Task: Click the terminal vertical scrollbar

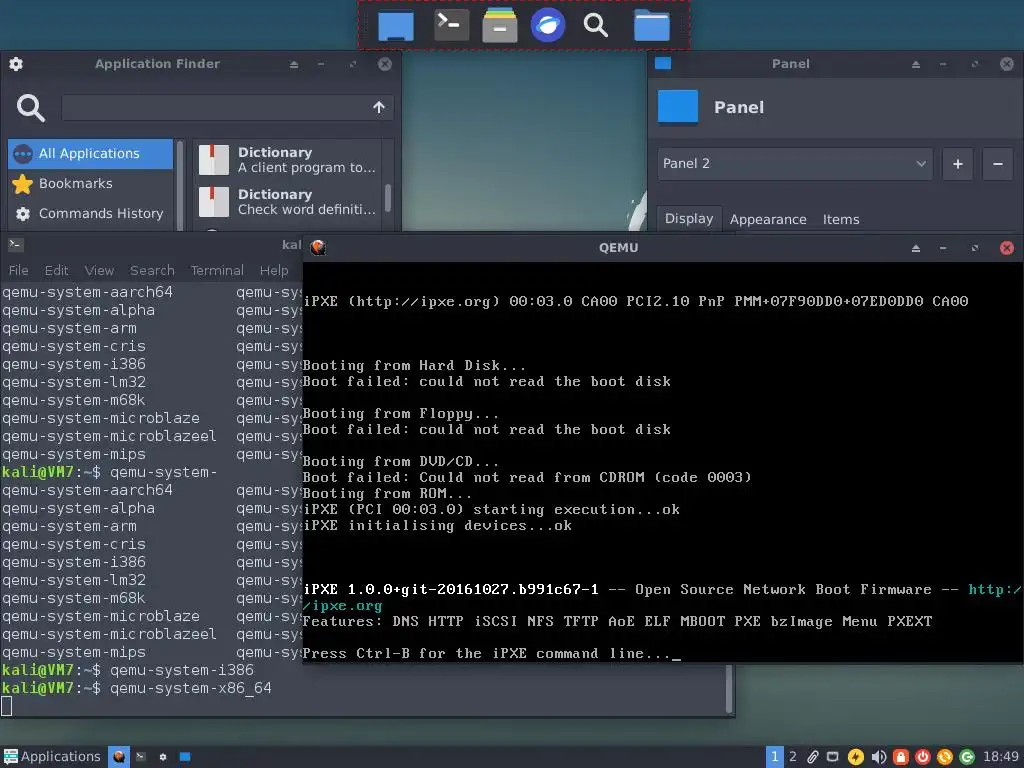Action: (729, 689)
